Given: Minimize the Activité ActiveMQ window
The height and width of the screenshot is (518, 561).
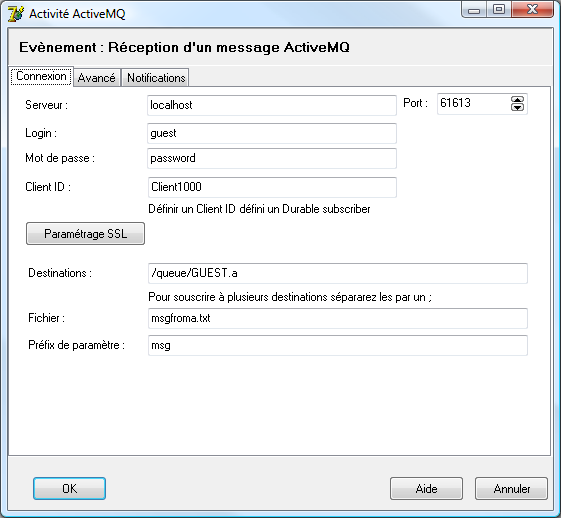Looking at the screenshot, I should tap(474, 9).
